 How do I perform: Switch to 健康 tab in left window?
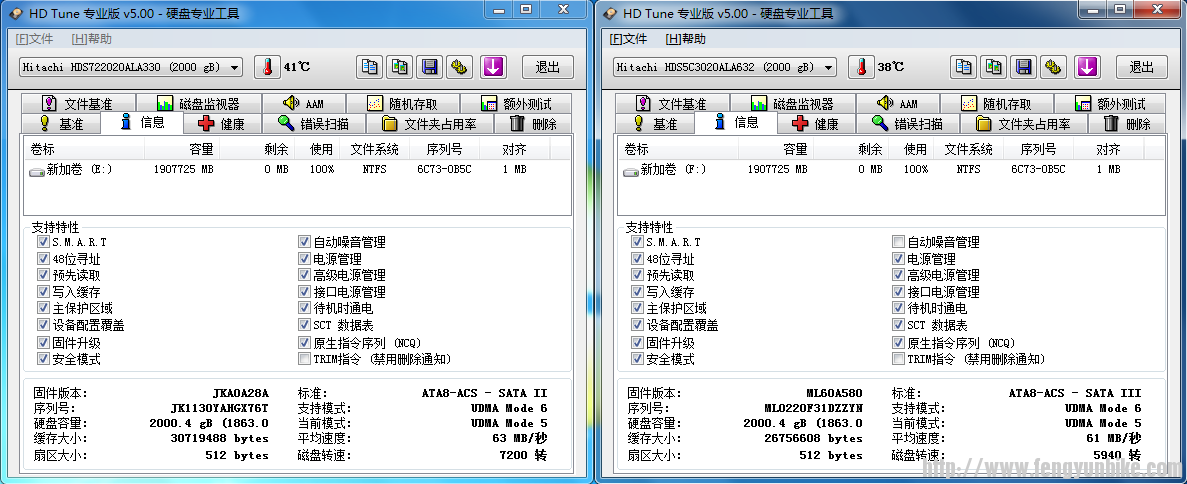[x=221, y=124]
